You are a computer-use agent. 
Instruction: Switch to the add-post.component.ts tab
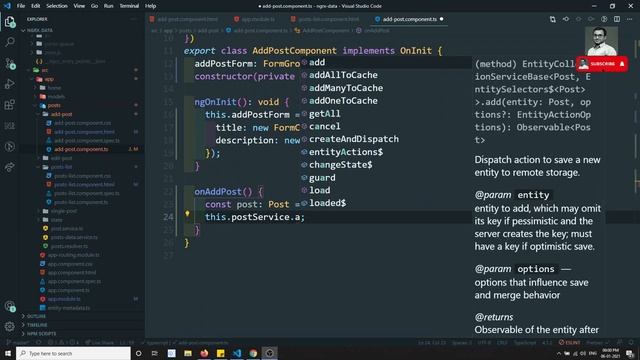409,19
